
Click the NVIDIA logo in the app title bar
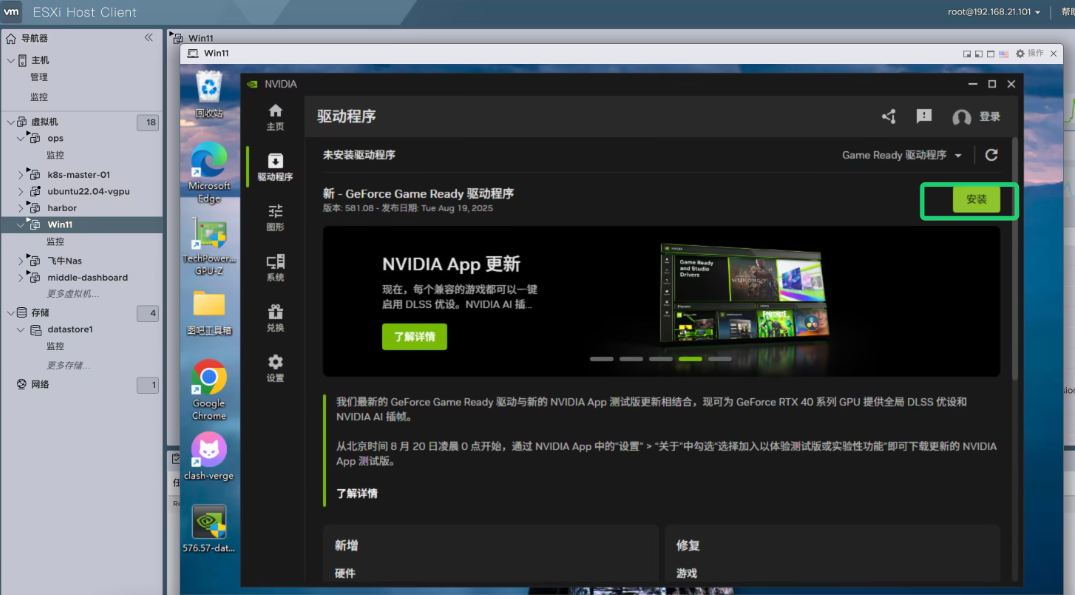point(252,84)
